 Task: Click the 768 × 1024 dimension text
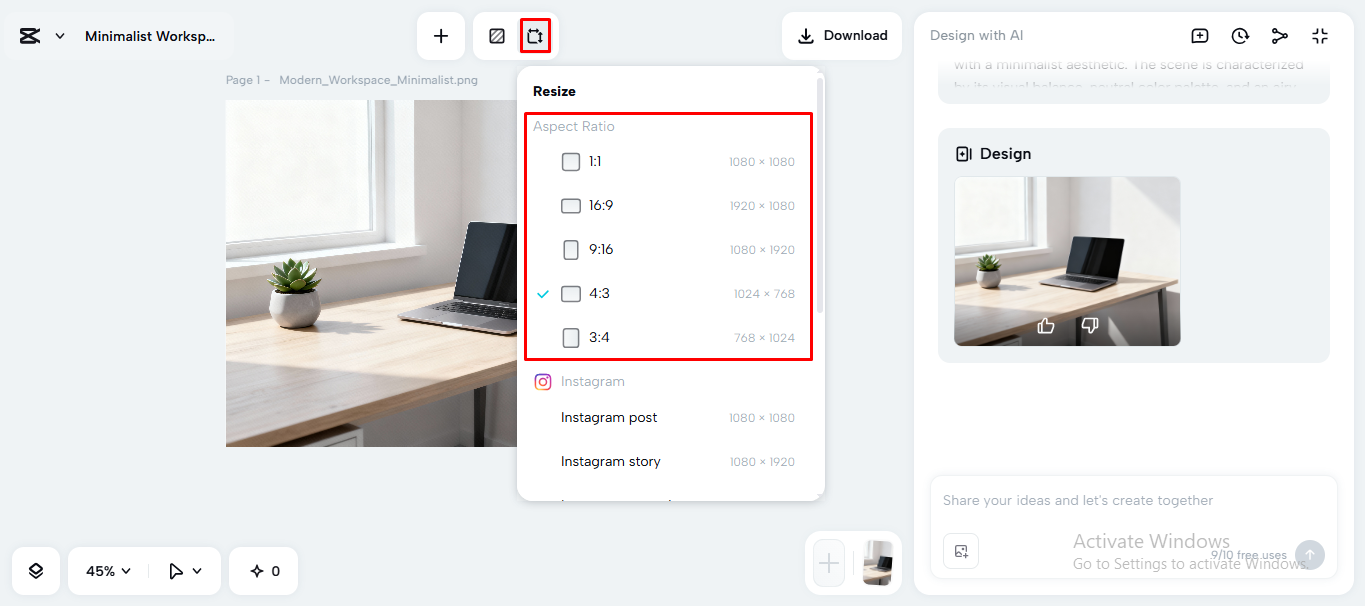click(x=764, y=338)
